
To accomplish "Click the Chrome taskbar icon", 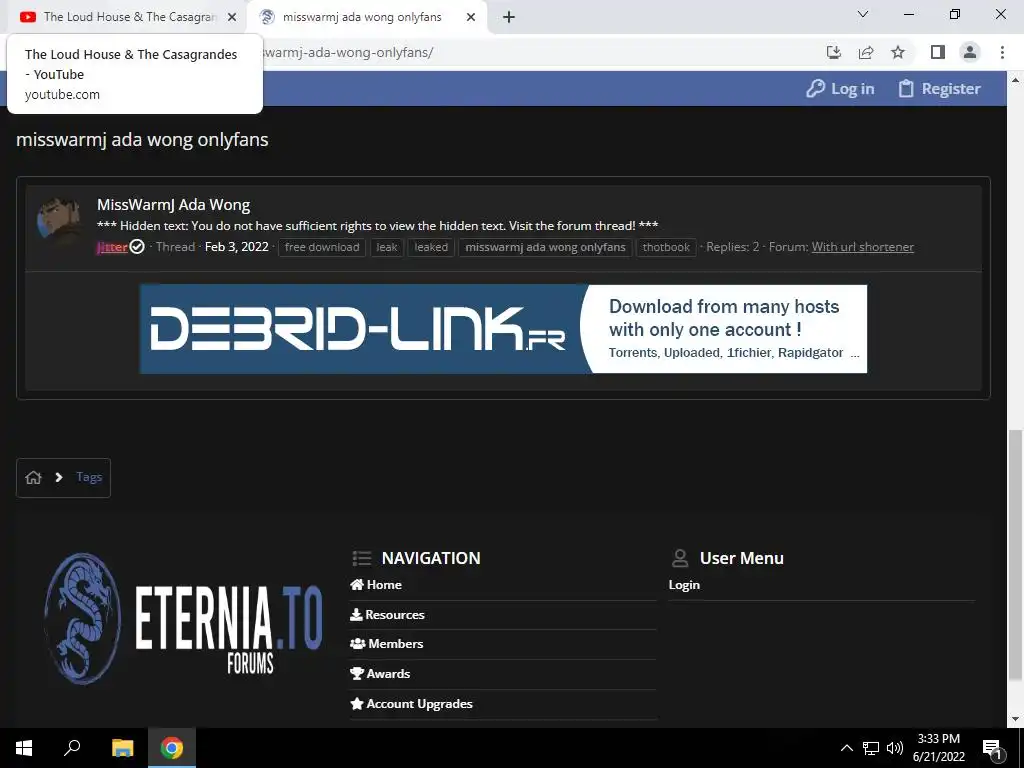I will (172, 748).
